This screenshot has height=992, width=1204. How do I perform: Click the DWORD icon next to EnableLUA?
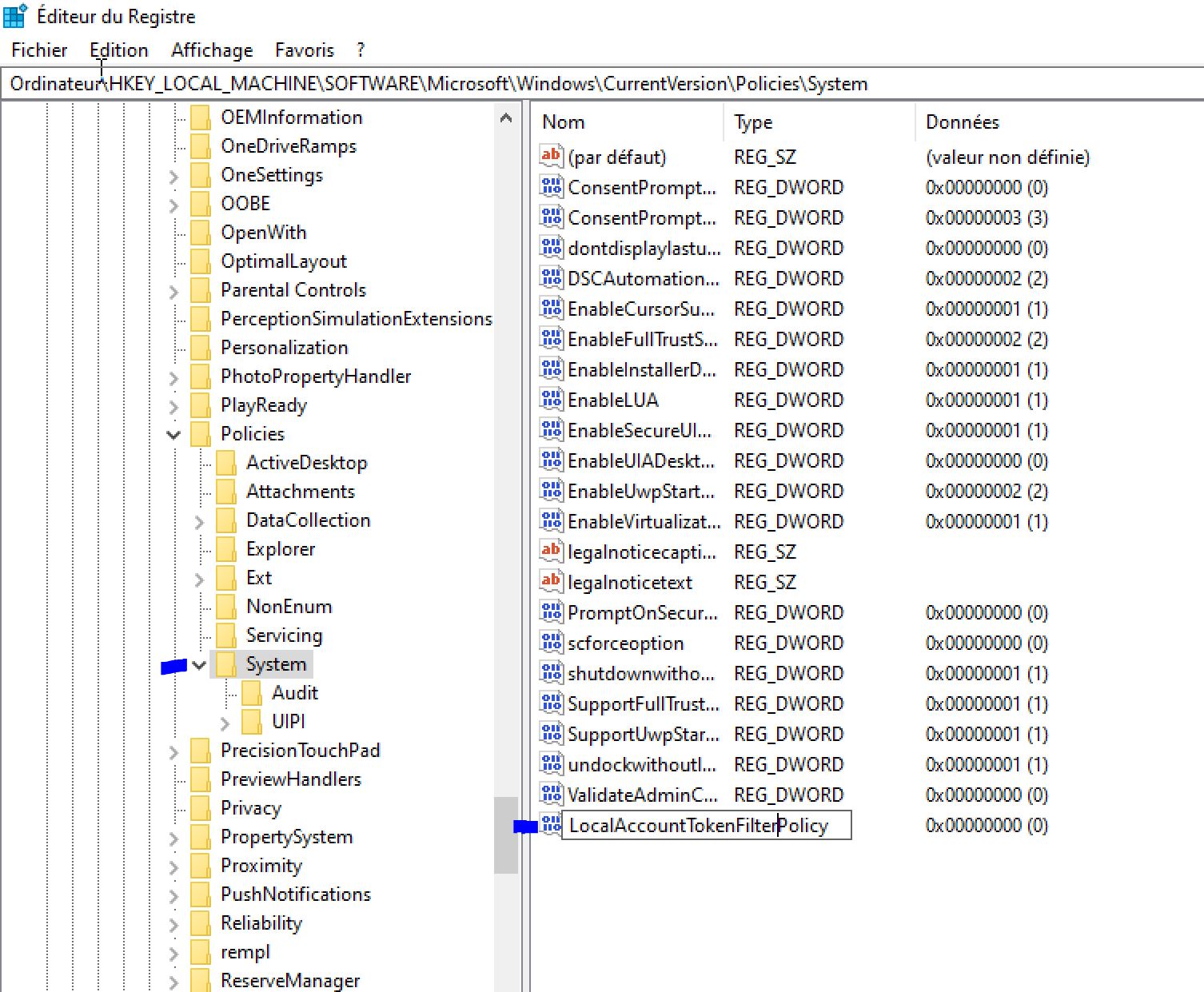pos(551,400)
